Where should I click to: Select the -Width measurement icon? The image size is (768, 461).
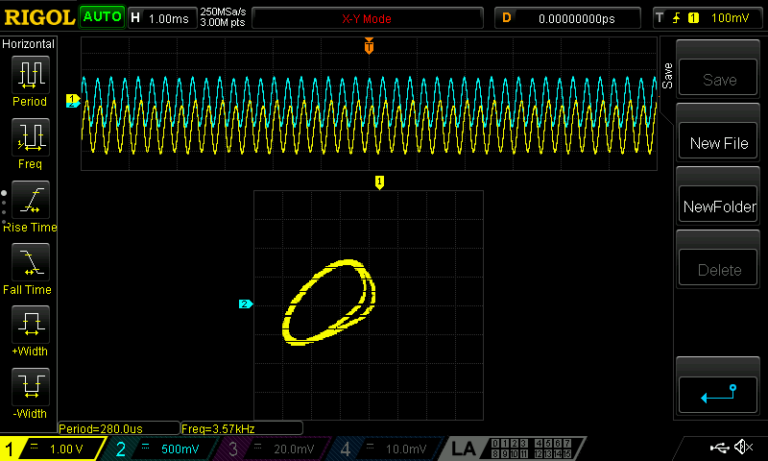30,387
